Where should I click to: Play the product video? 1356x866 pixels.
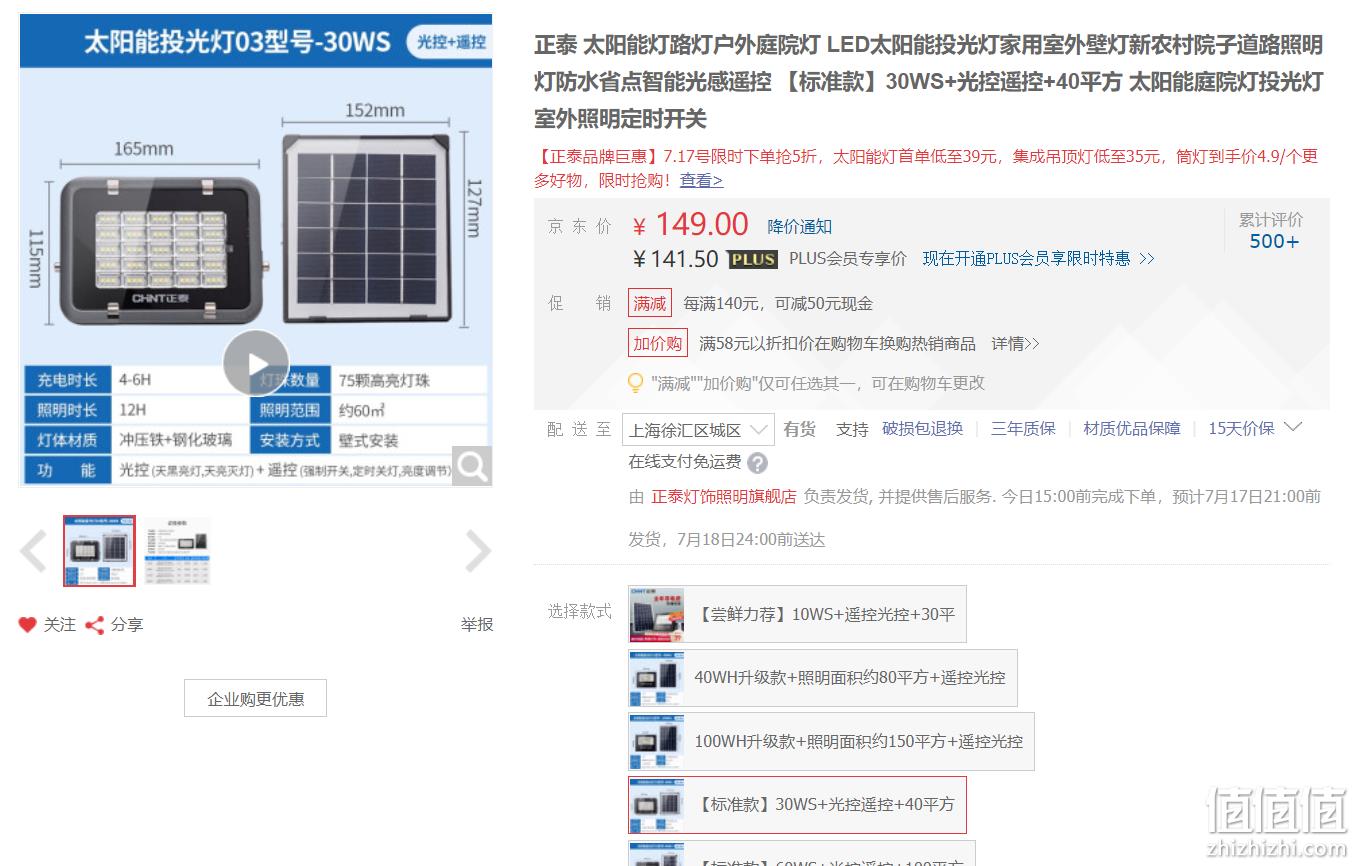[256, 363]
